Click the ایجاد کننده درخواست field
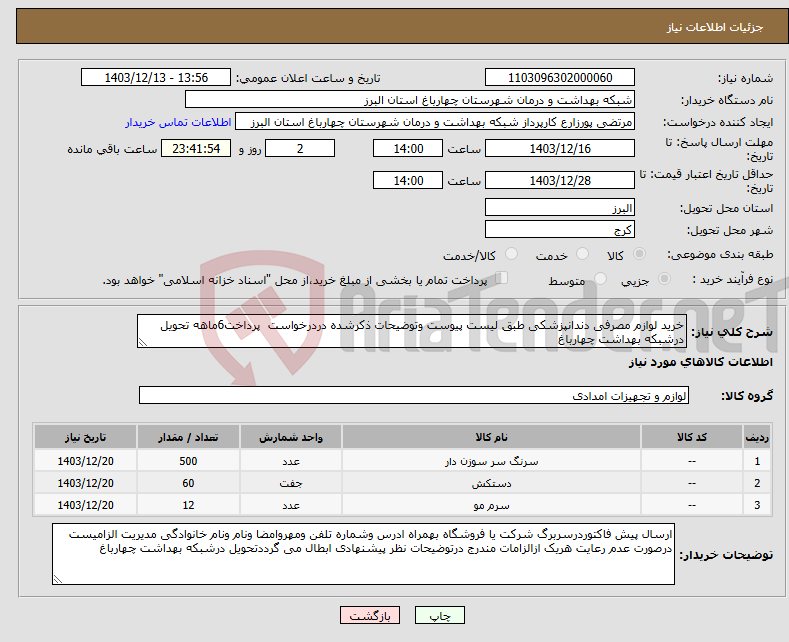This screenshot has height=642, width=789. (x=435, y=122)
